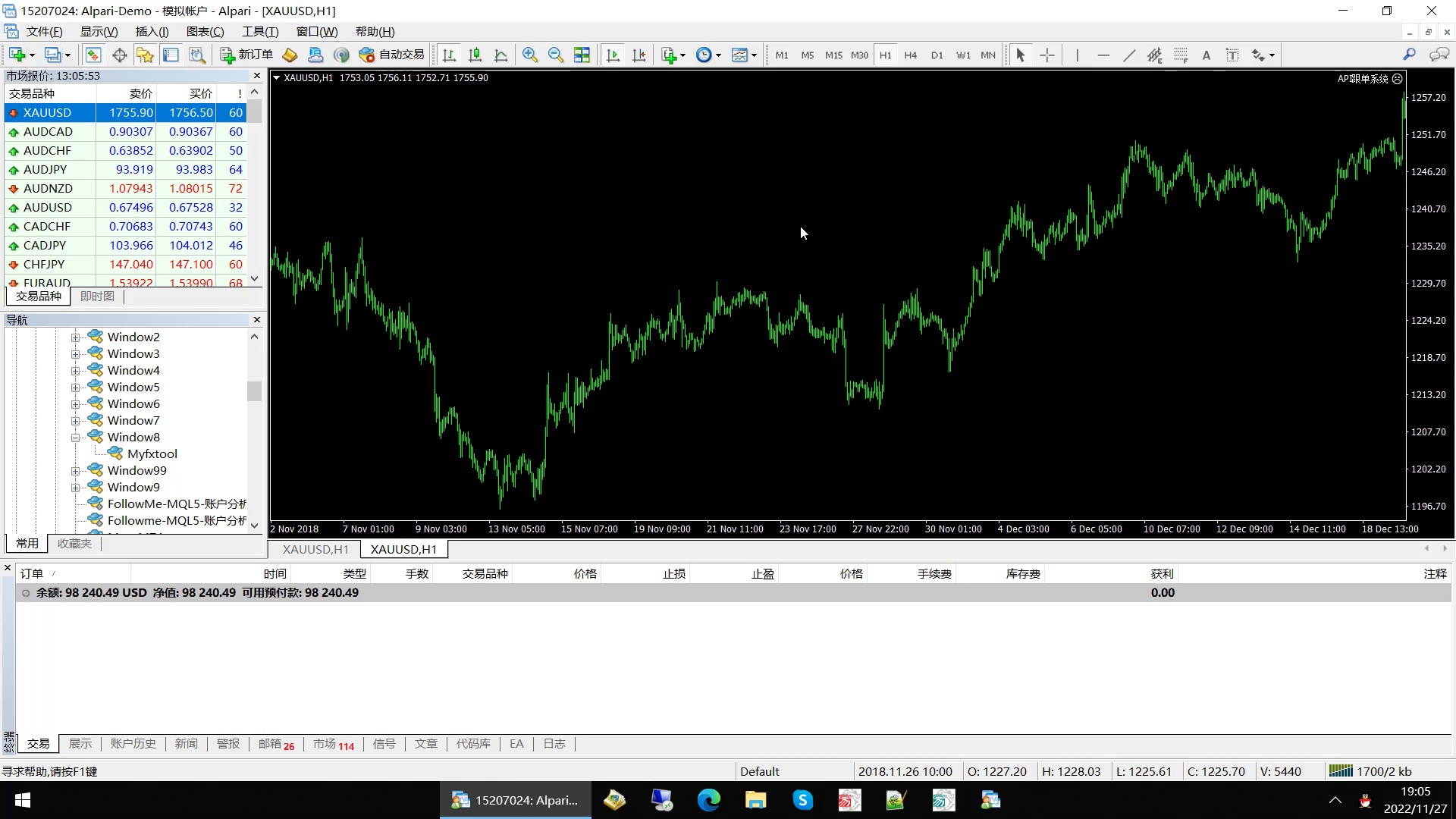Open Microsoft Edge from the taskbar

(708, 800)
